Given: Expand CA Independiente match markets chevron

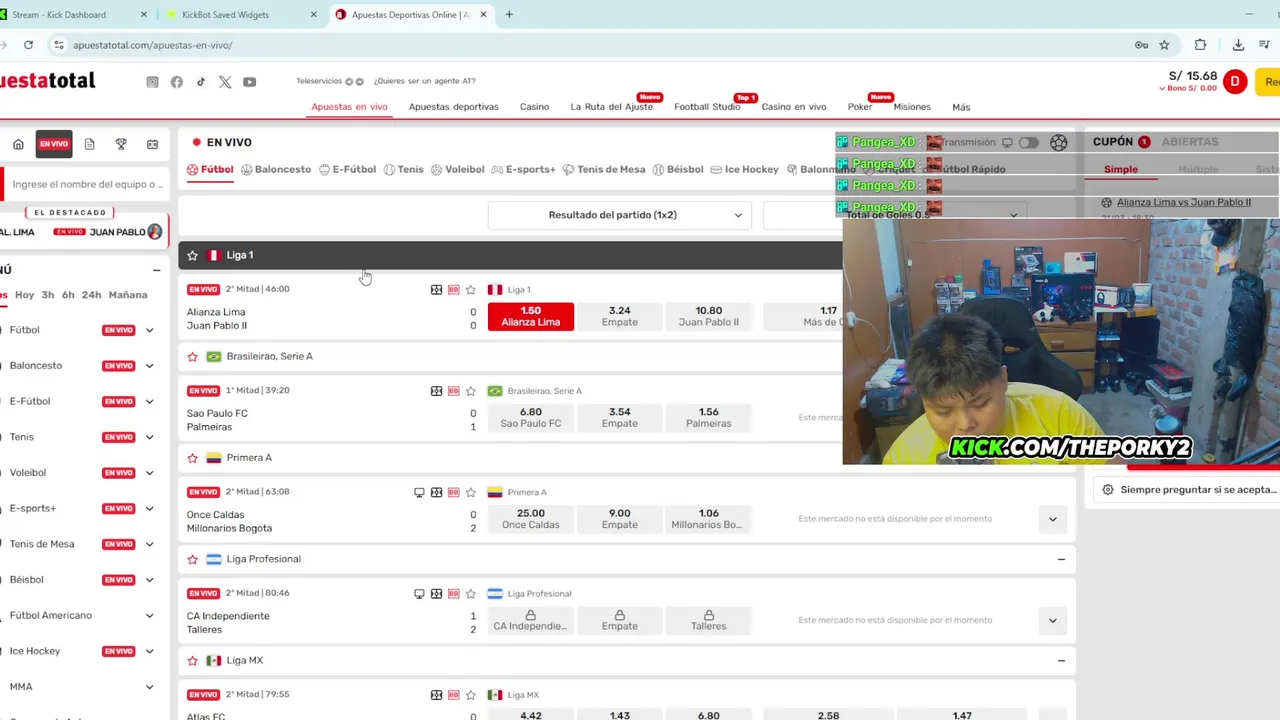Looking at the screenshot, I should [1052, 620].
